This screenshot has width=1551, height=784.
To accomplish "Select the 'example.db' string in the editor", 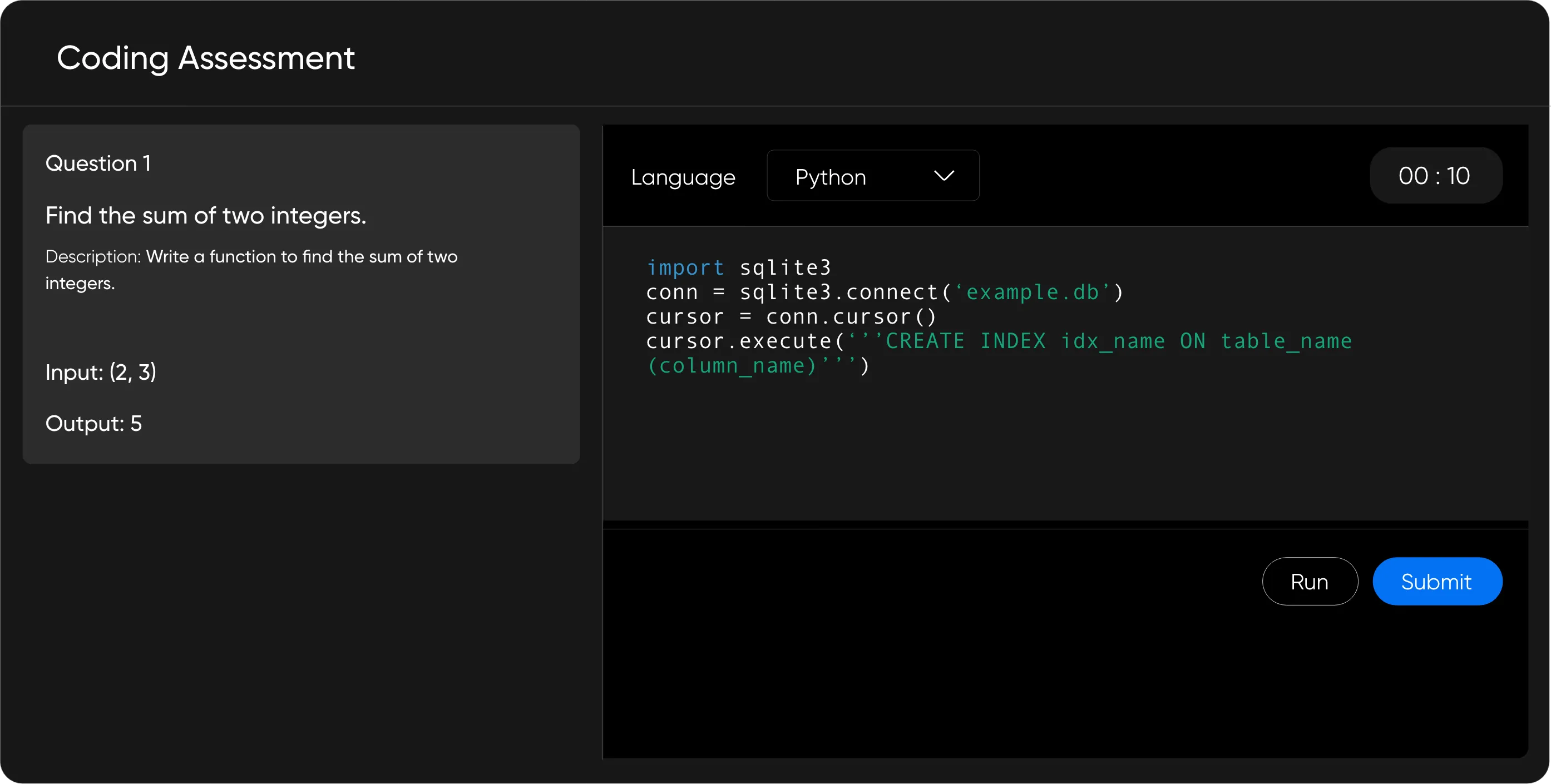I will click(x=1034, y=292).
